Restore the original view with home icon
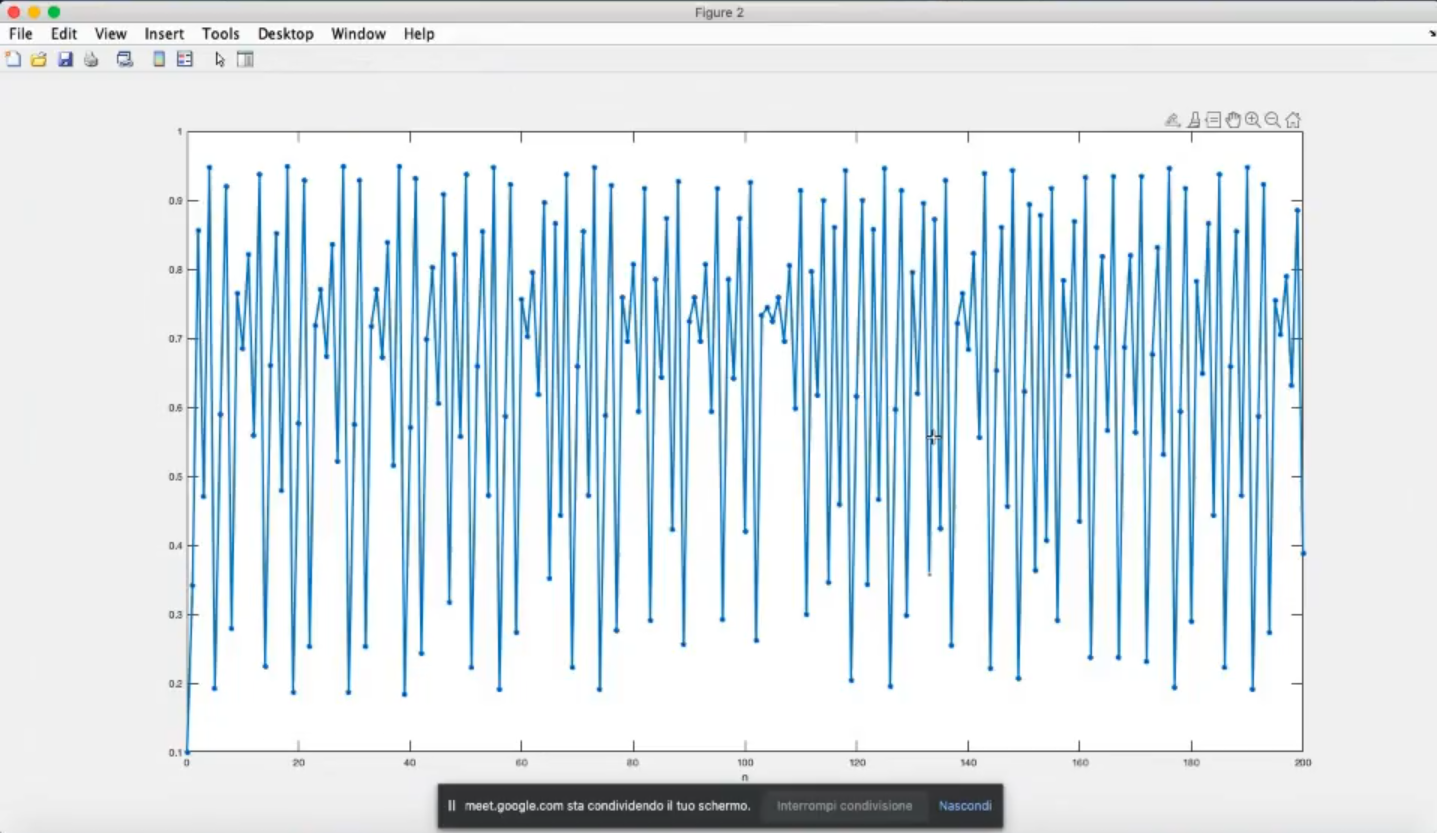Image resolution: width=1437 pixels, height=833 pixels. 1293,120
